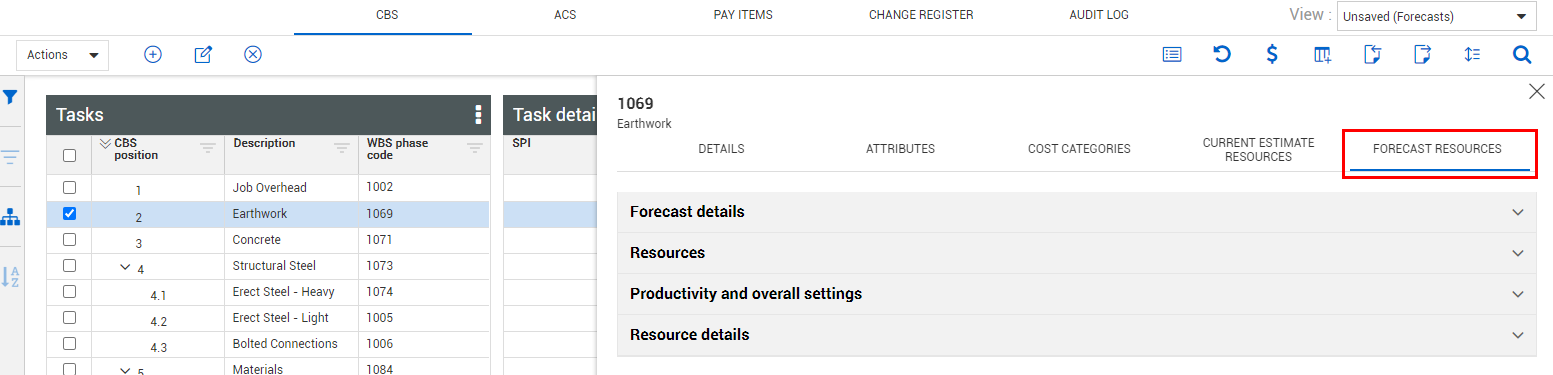The height and width of the screenshot is (375, 1553).
Task: Select the CURRENT ESTIMATE RESOURCES tab
Action: 1258,150
